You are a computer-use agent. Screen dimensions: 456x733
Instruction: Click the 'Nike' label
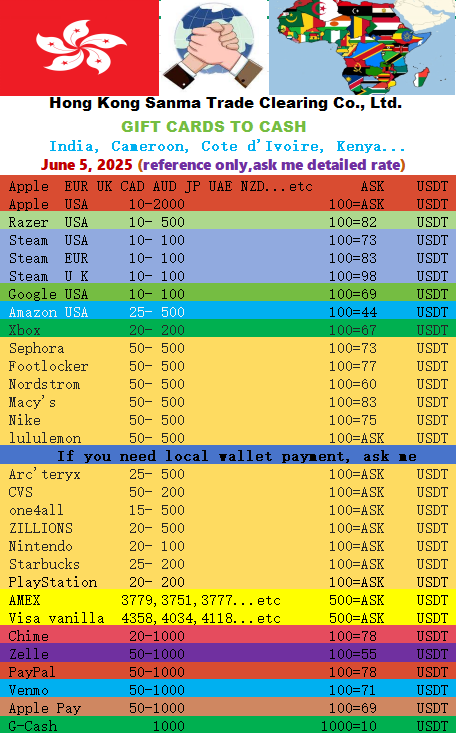point(24,420)
